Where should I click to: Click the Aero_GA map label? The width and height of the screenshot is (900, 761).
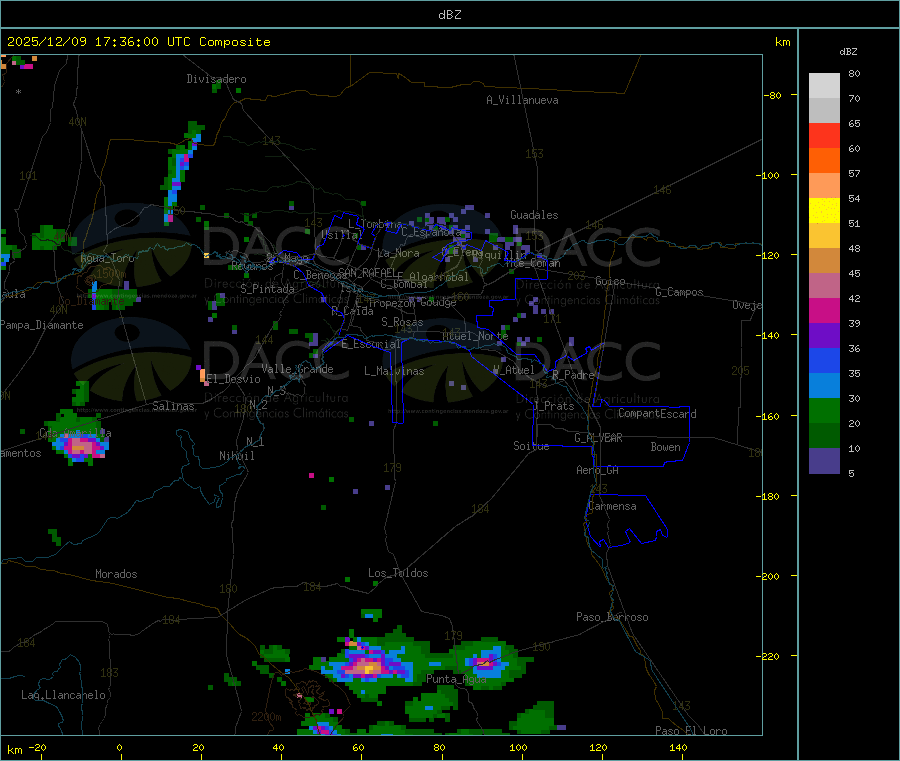tap(598, 470)
